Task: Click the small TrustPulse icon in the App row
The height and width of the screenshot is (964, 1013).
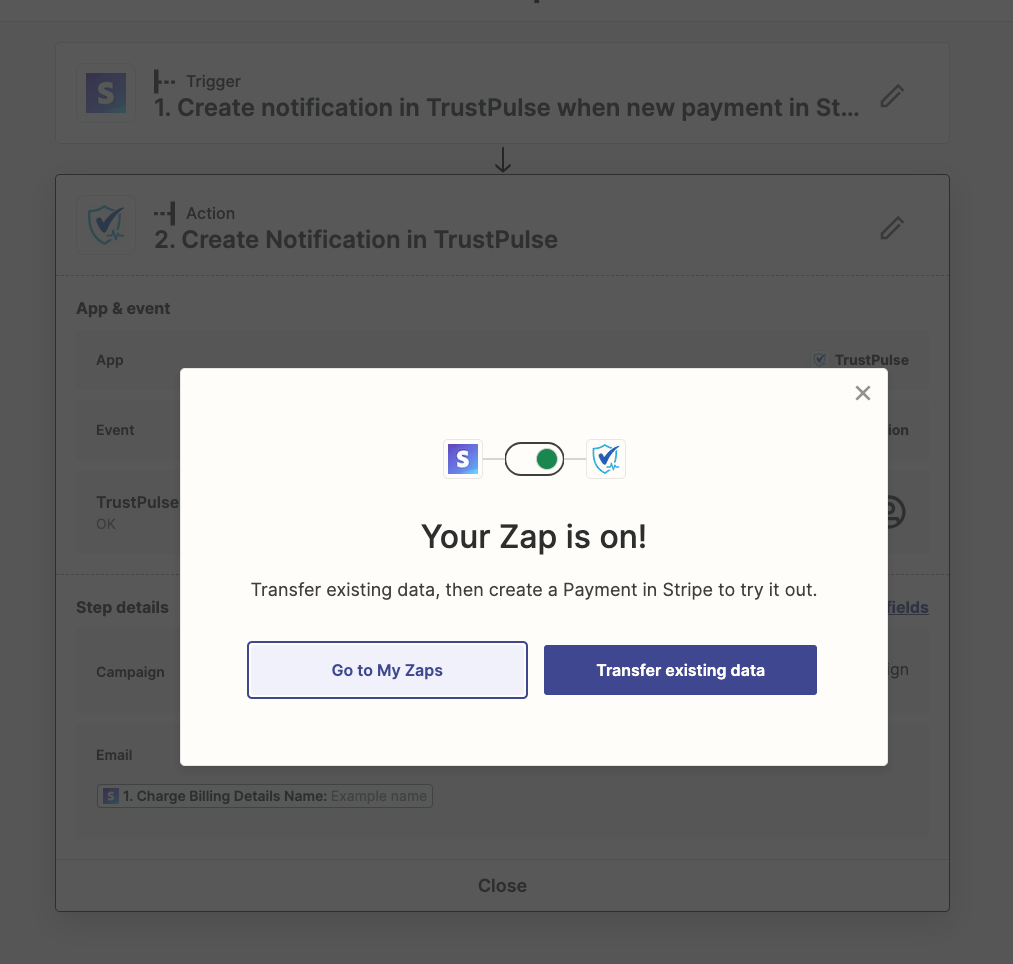Action: pyautogui.click(x=820, y=360)
